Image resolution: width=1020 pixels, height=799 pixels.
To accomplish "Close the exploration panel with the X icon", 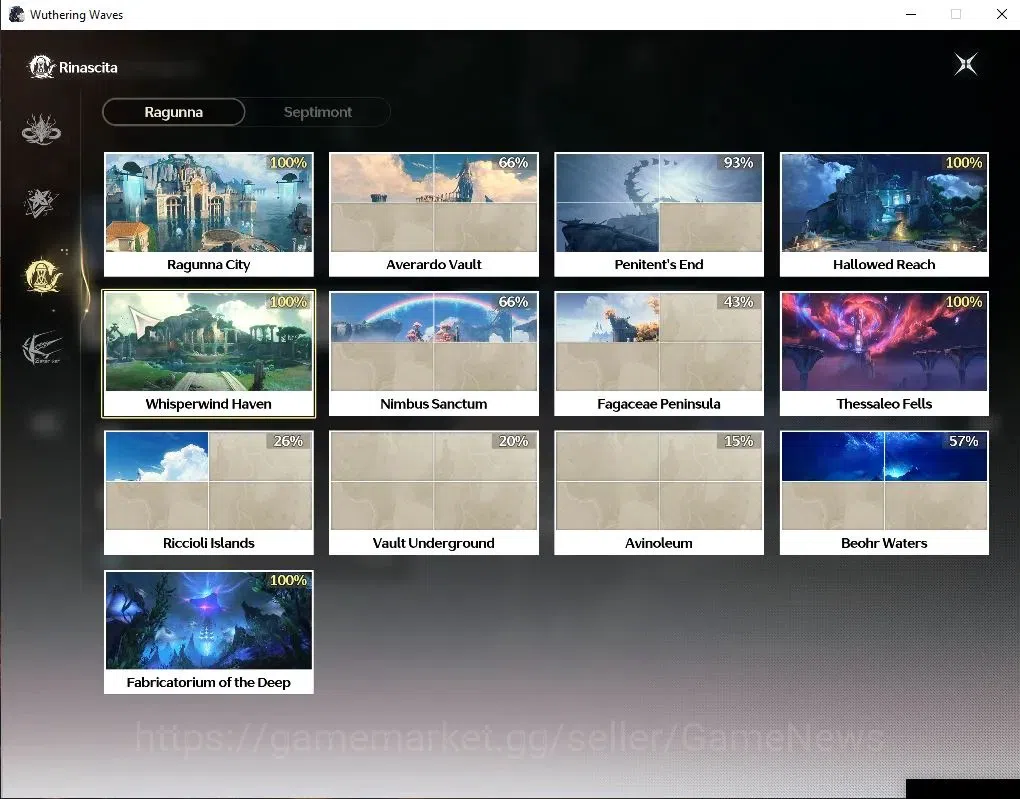I will click(966, 64).
